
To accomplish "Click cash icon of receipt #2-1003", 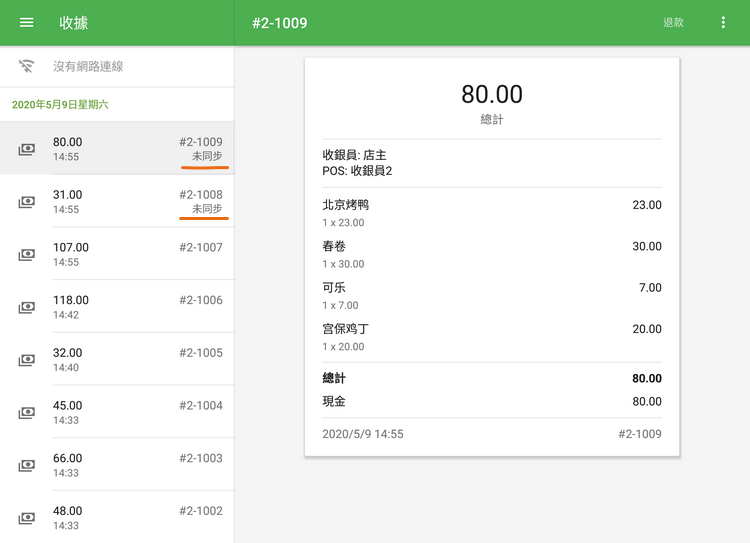I will pyautogui.click(x=27, y=465).
